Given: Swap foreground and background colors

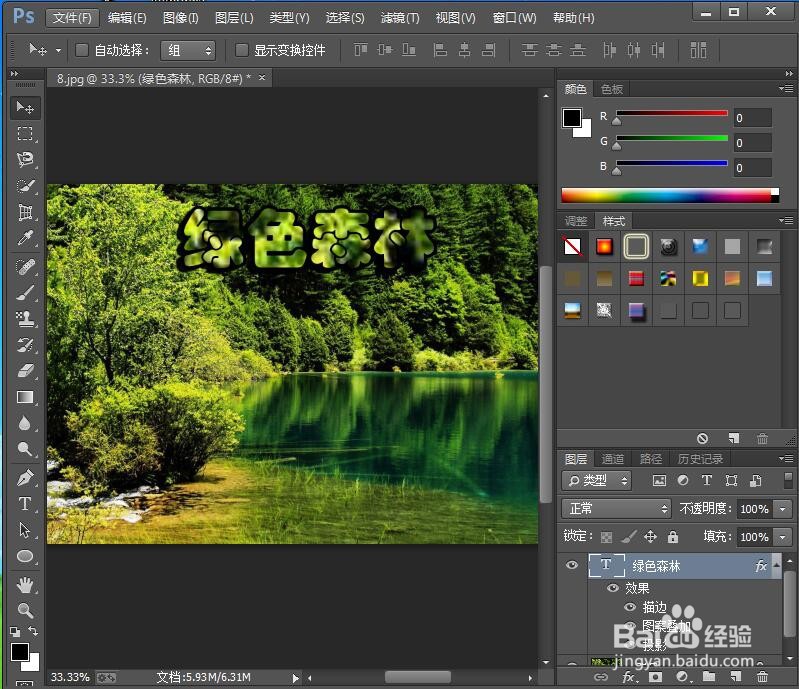Looking at the screenshot, I should coord(33,631).
